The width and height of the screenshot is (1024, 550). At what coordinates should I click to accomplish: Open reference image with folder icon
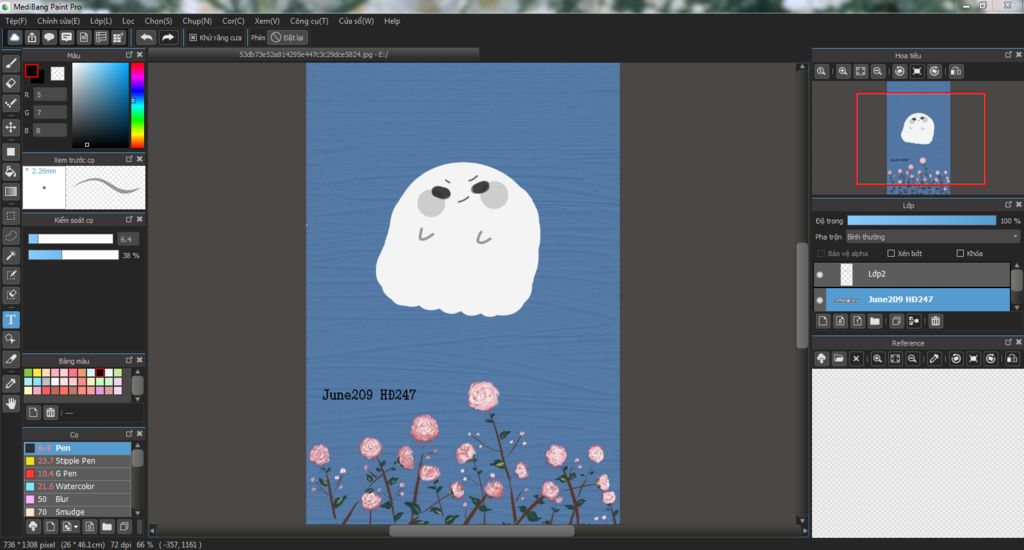tap(839, 359)
